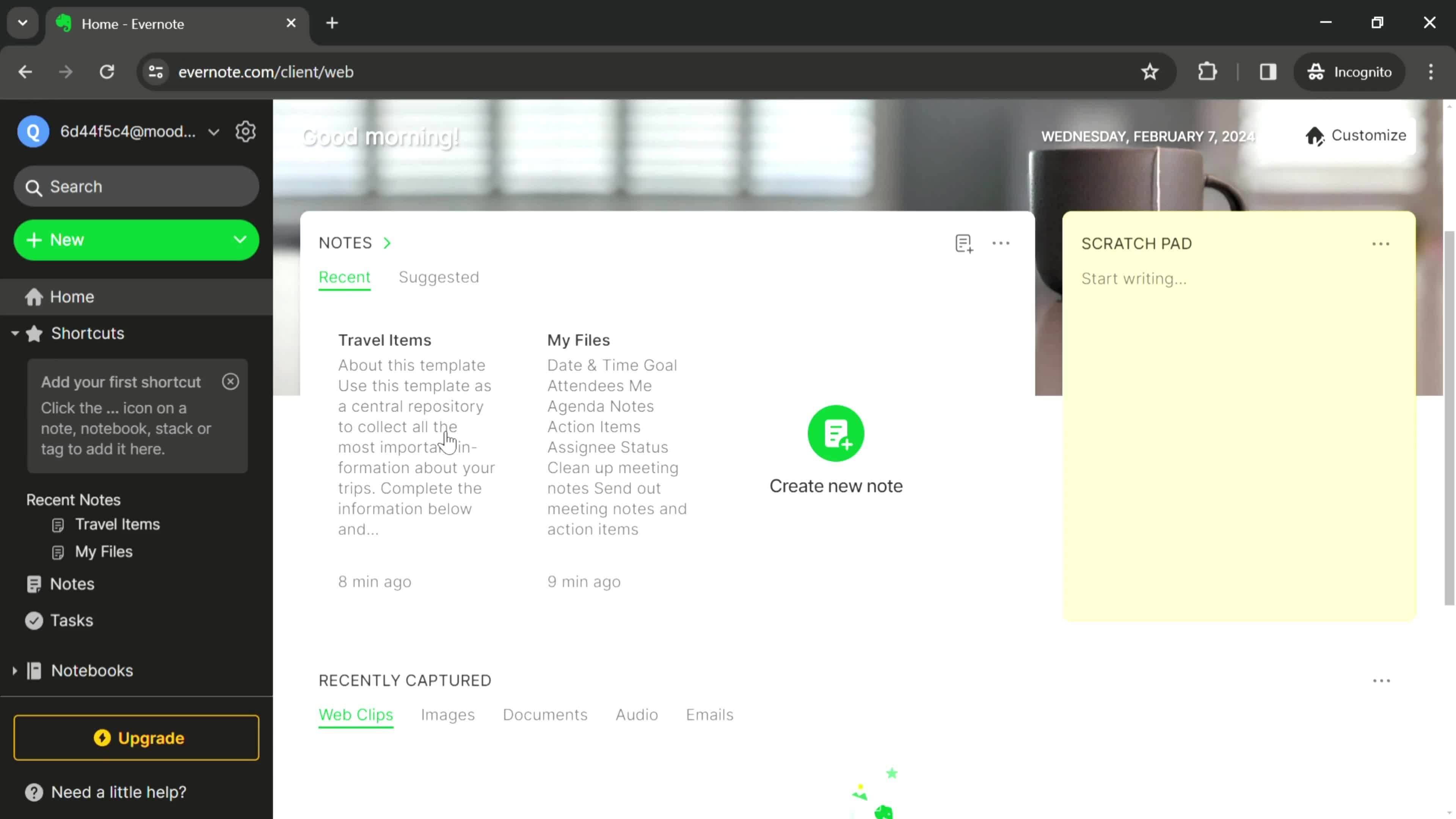The height and width of the screenshot is (819, 1456).
Task: Click the Notes icon in sidebar
Action: click(x=34, y=584)
